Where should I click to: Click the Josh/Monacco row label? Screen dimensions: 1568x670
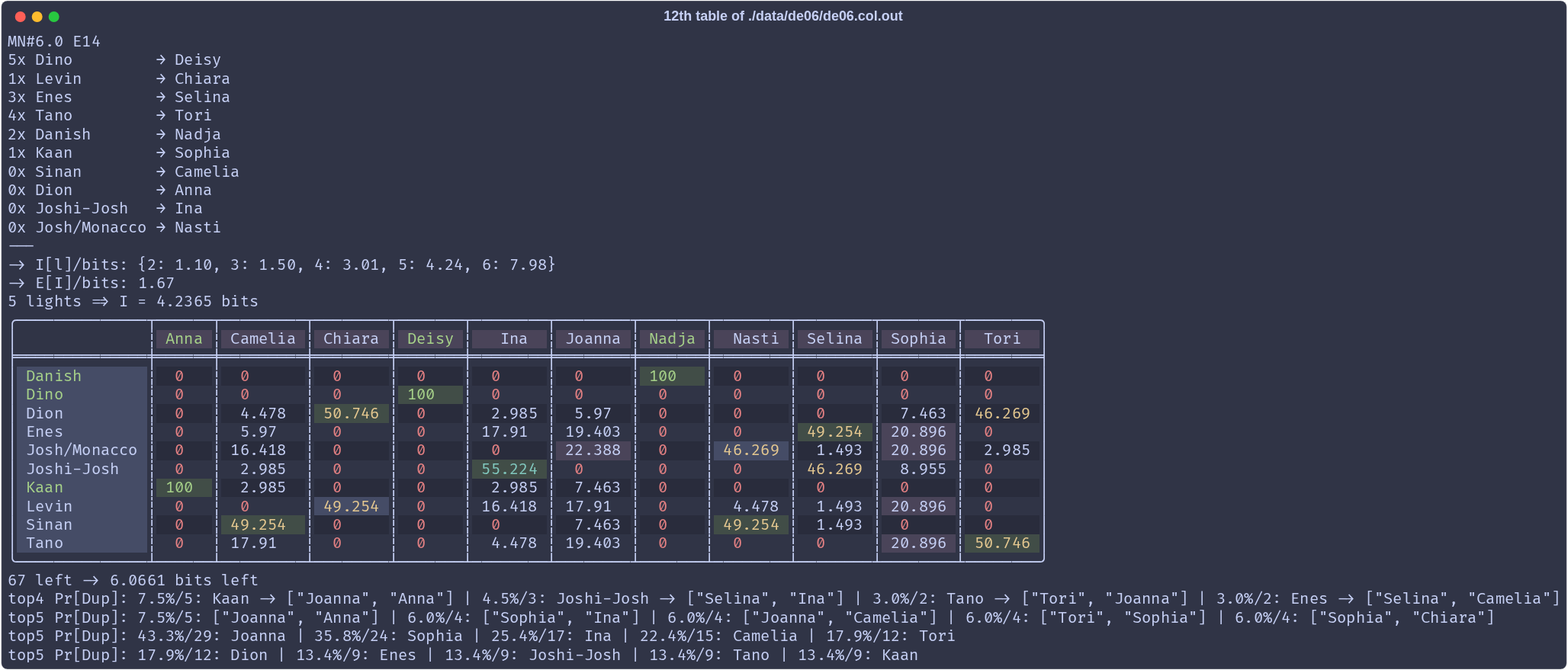coord(82,450)
